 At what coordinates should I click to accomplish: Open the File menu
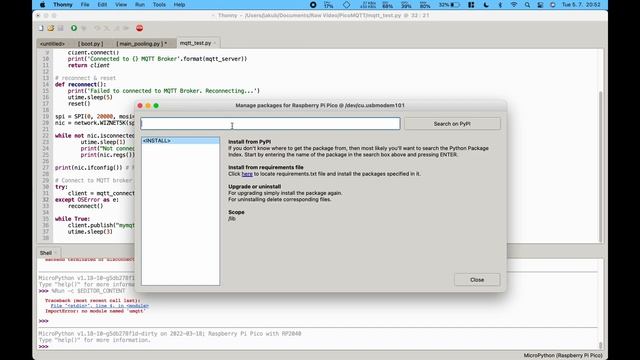coord(85,5)
